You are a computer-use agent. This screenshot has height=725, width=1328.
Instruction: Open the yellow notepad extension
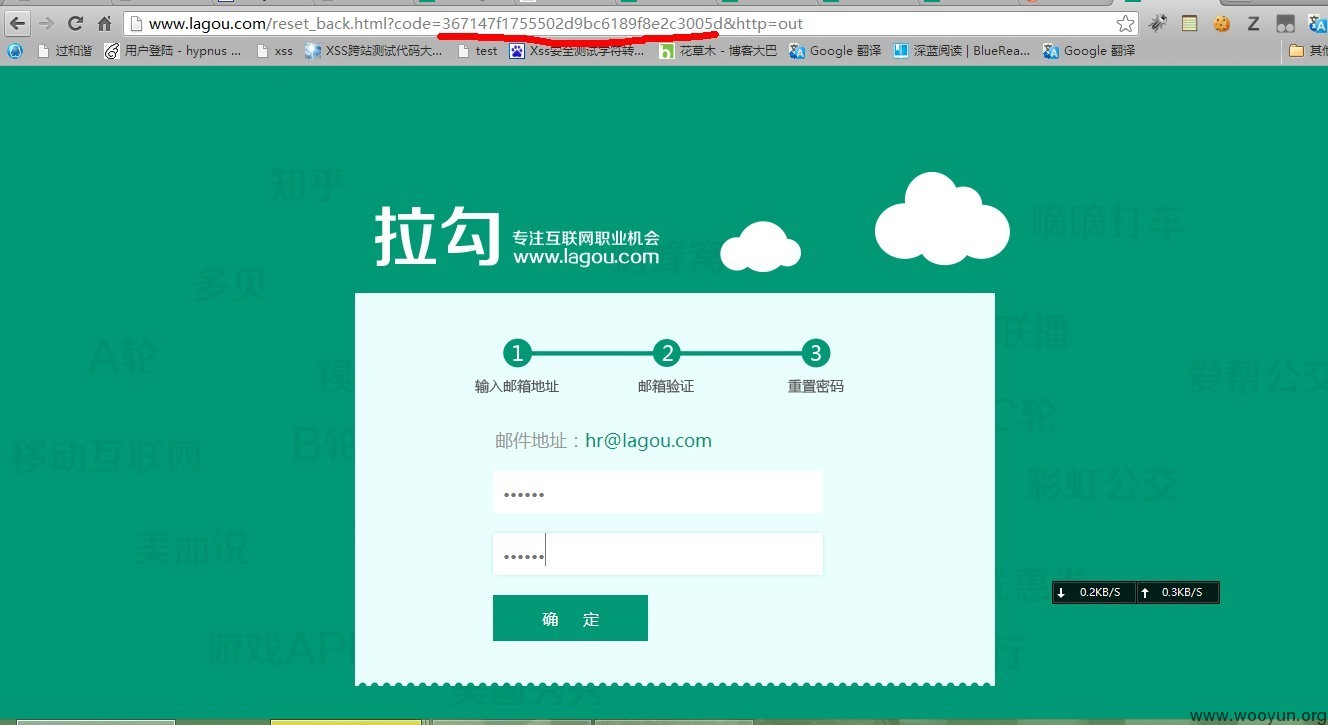1189,23
